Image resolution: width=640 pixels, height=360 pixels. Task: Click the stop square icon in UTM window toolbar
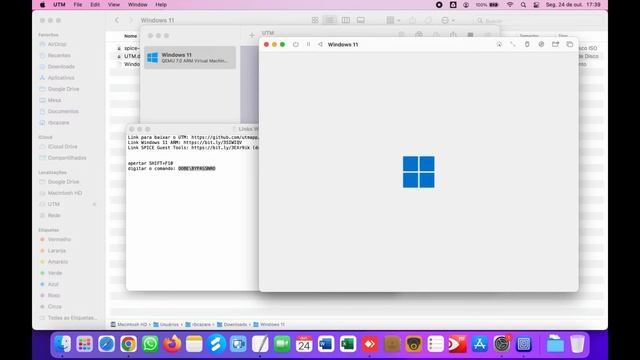tap(470, 35)
